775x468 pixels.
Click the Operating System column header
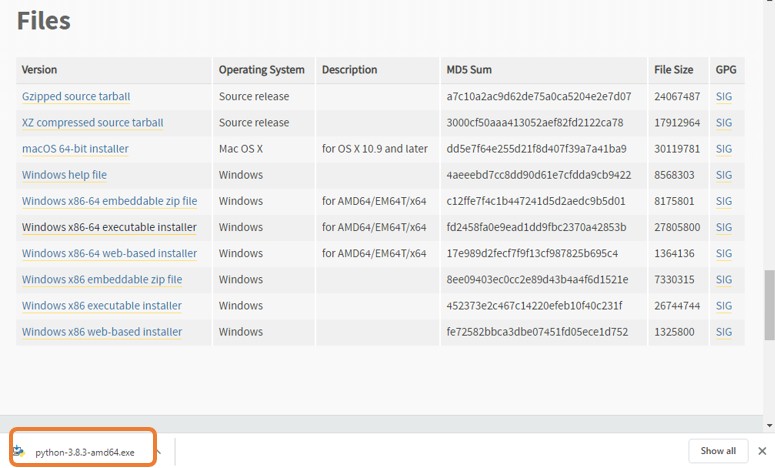(261, 70)
